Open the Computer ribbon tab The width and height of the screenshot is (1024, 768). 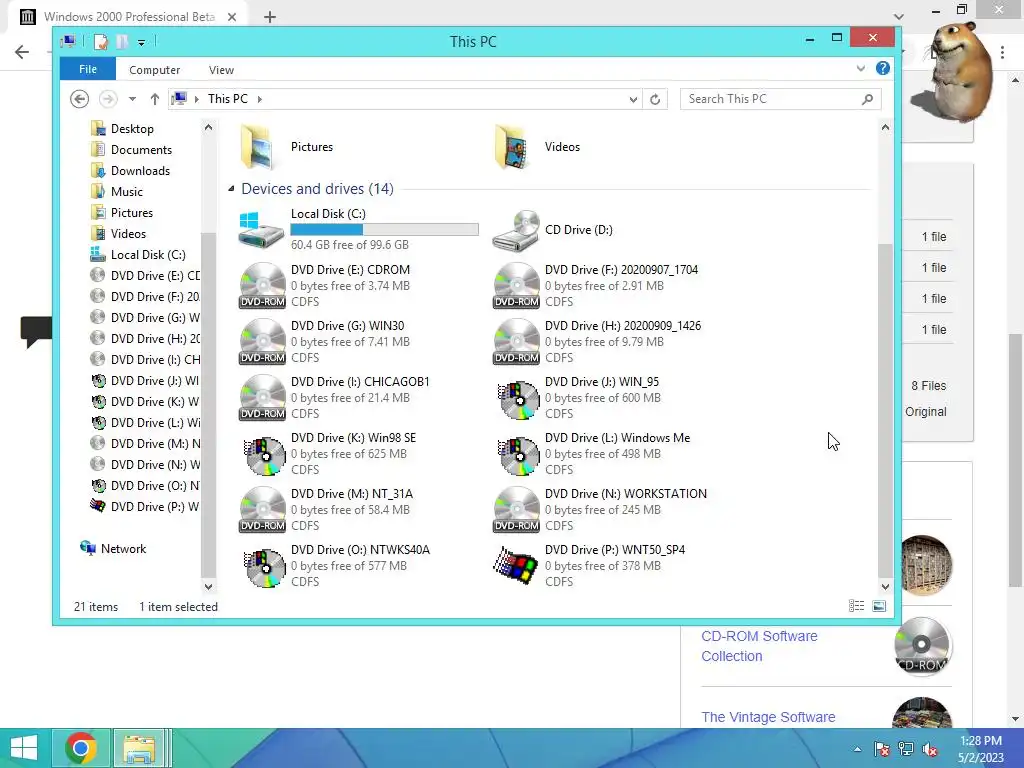[155, 70]
